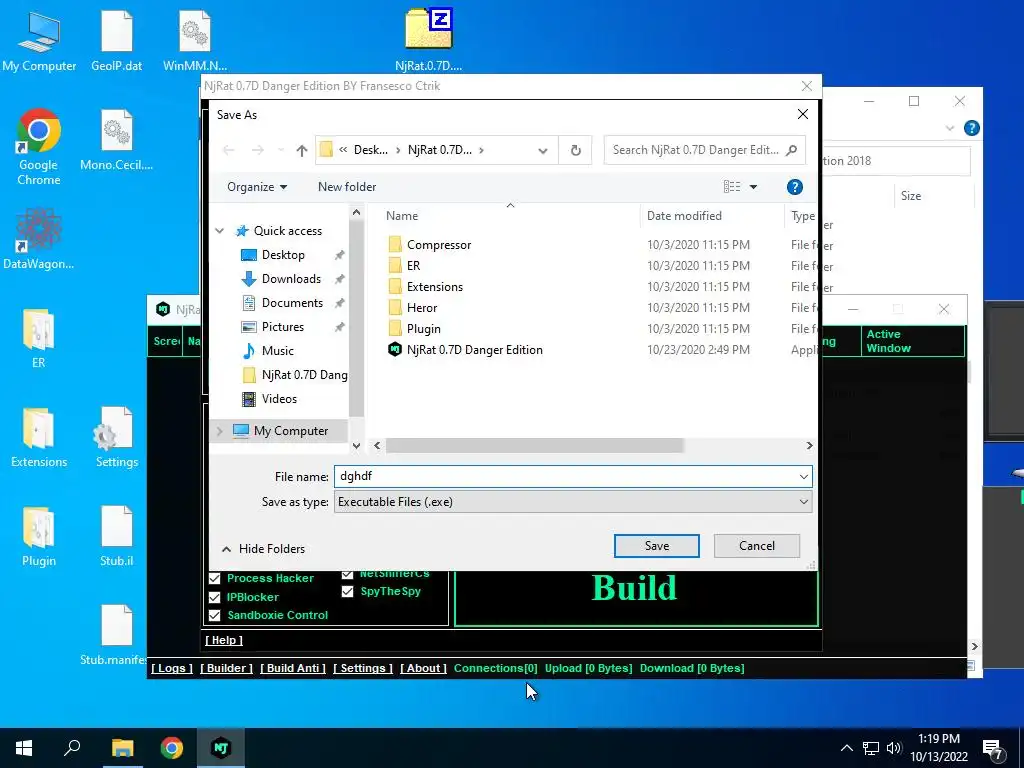
Task: Open the [Logs] tab in NjRat
Action: coord(172,669)
